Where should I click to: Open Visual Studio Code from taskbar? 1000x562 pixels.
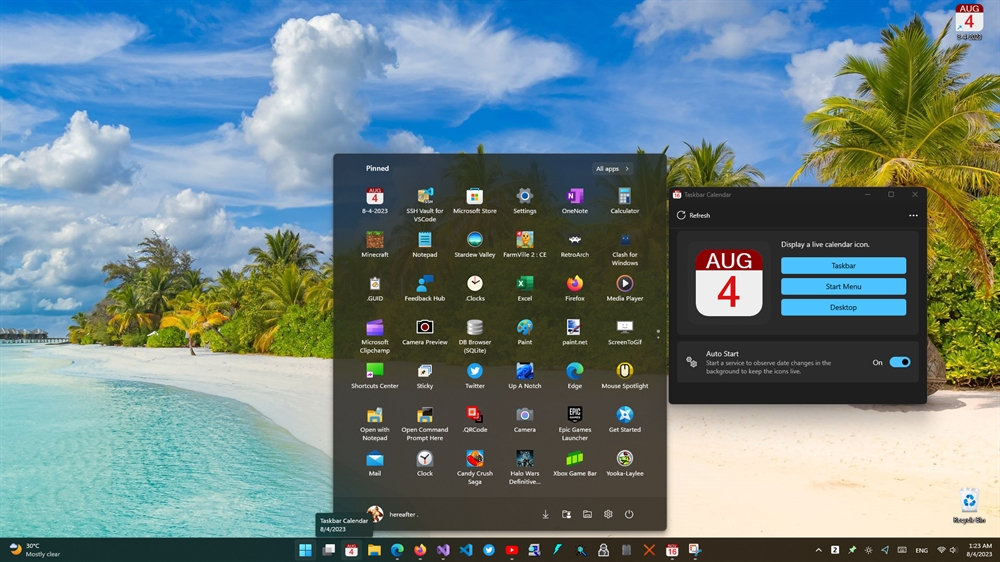(x=466, y=550)
